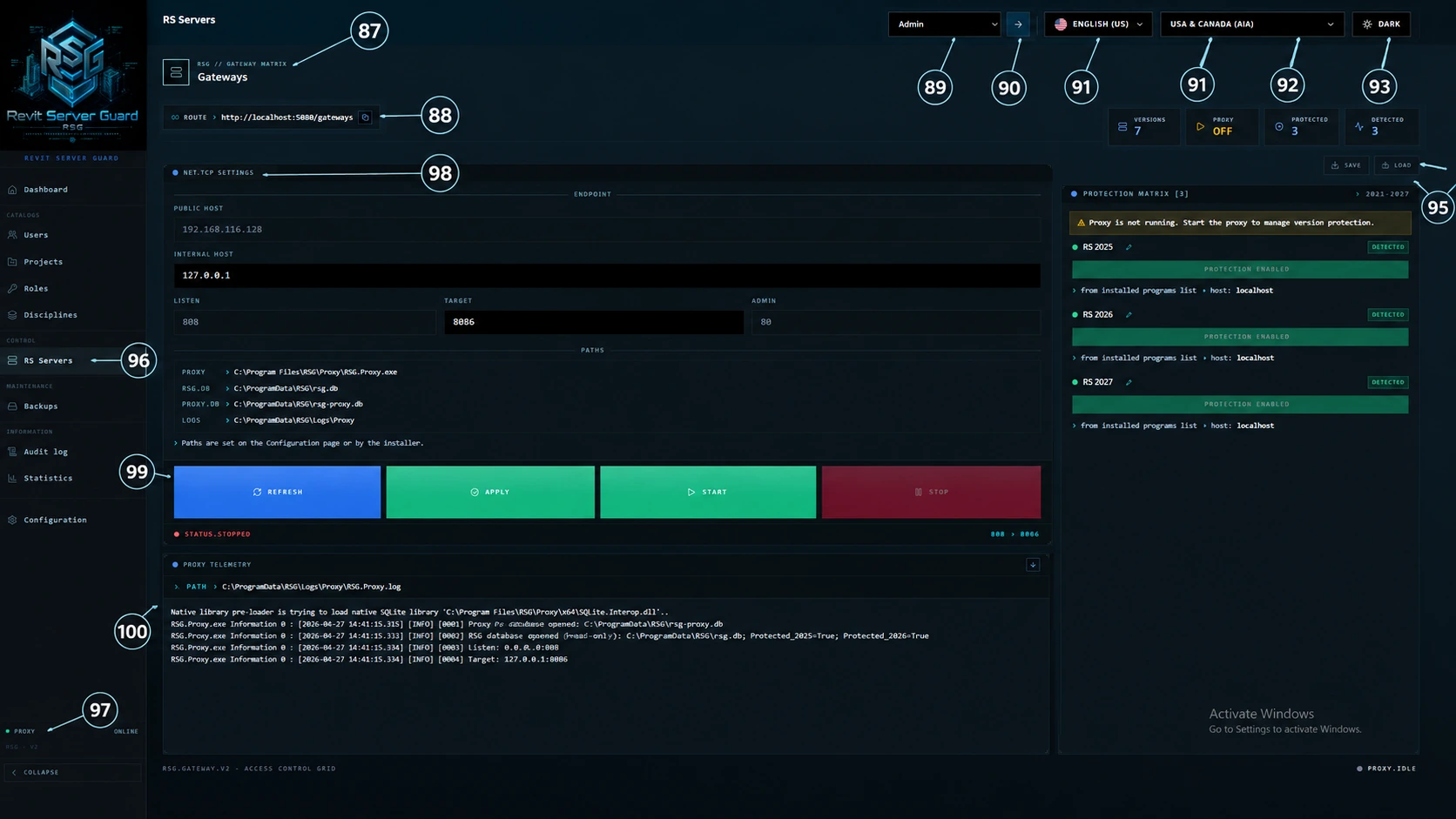
Task: Click the Gateways server-stack icon in page header
Action: coord(176,71)
